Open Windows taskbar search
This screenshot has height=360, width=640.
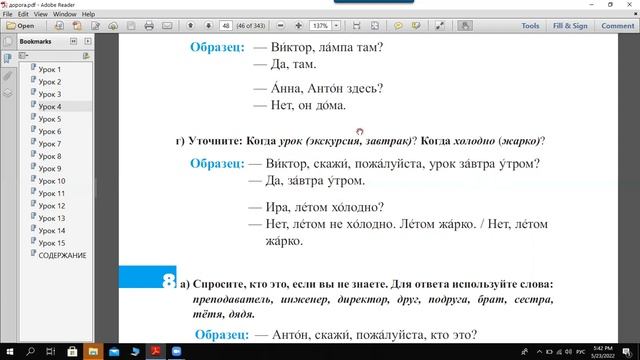click(30, 351)
